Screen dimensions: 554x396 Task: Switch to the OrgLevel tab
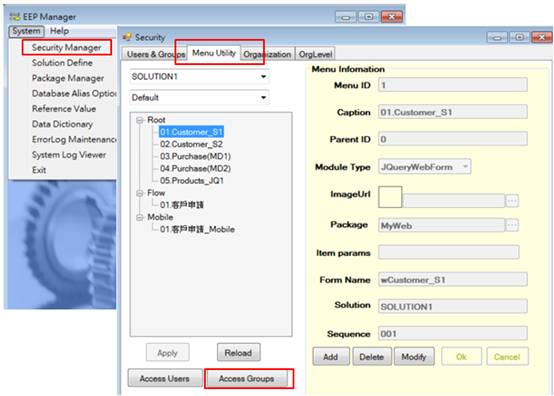[x=315, y=54]
